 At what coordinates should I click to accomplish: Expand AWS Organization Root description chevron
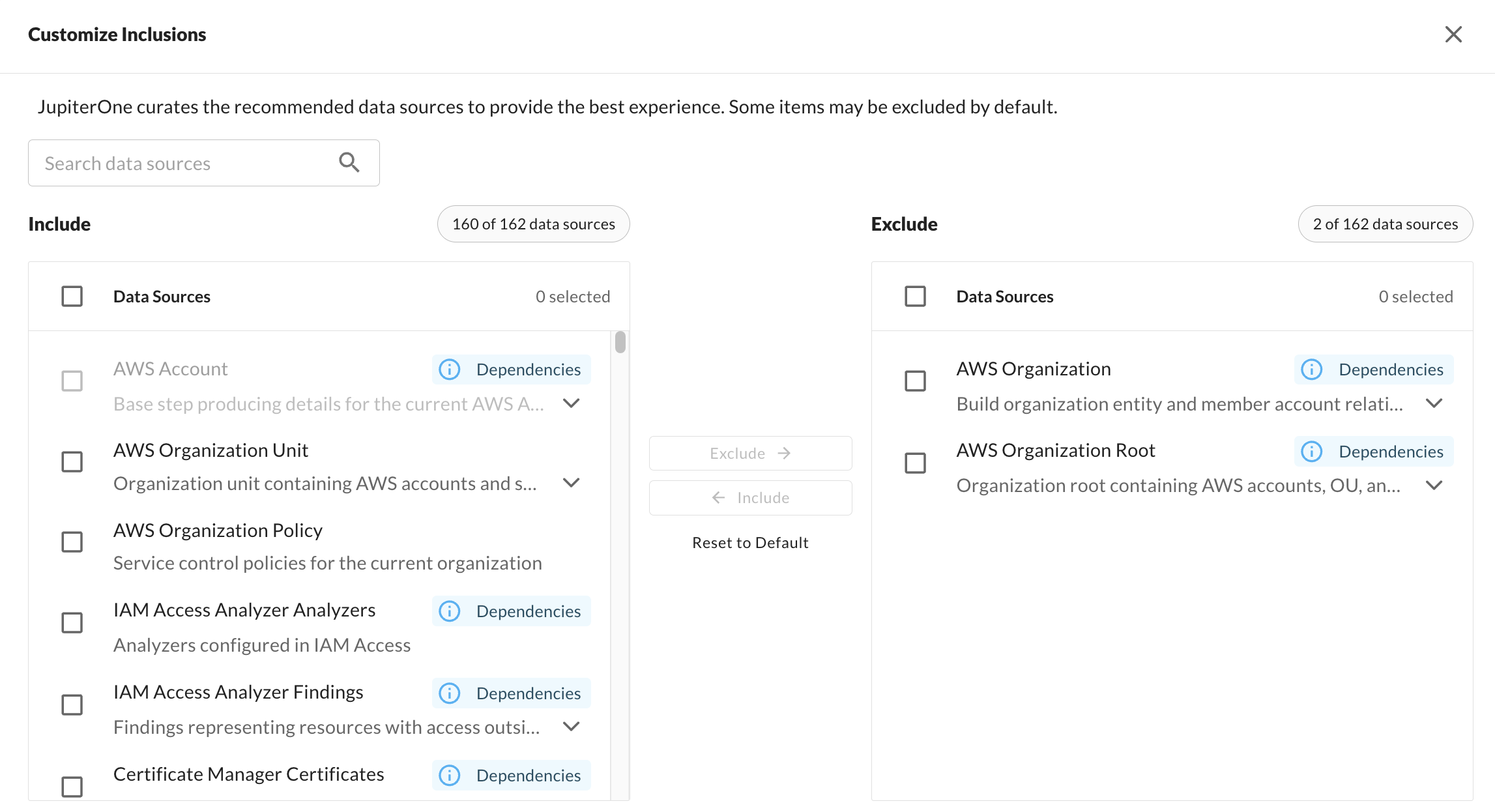coord(1434,486)
